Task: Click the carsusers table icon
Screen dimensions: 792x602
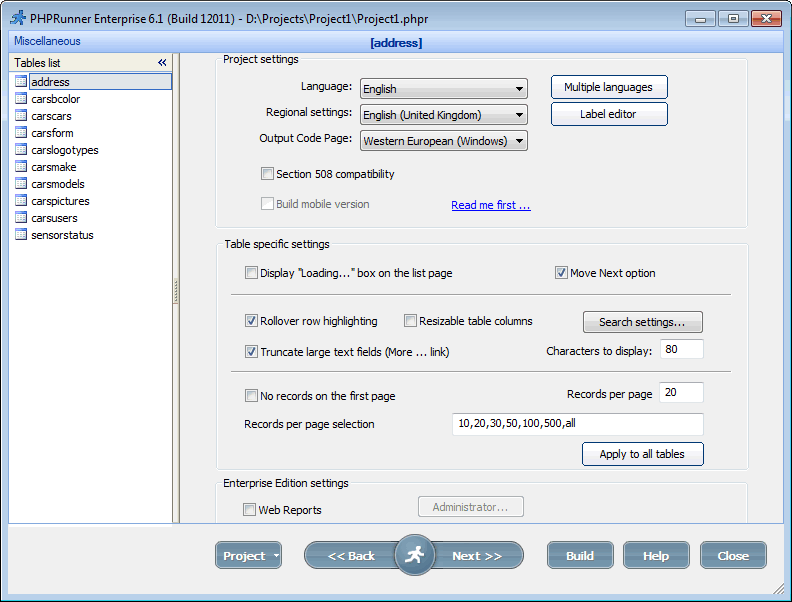Action: 21,218
